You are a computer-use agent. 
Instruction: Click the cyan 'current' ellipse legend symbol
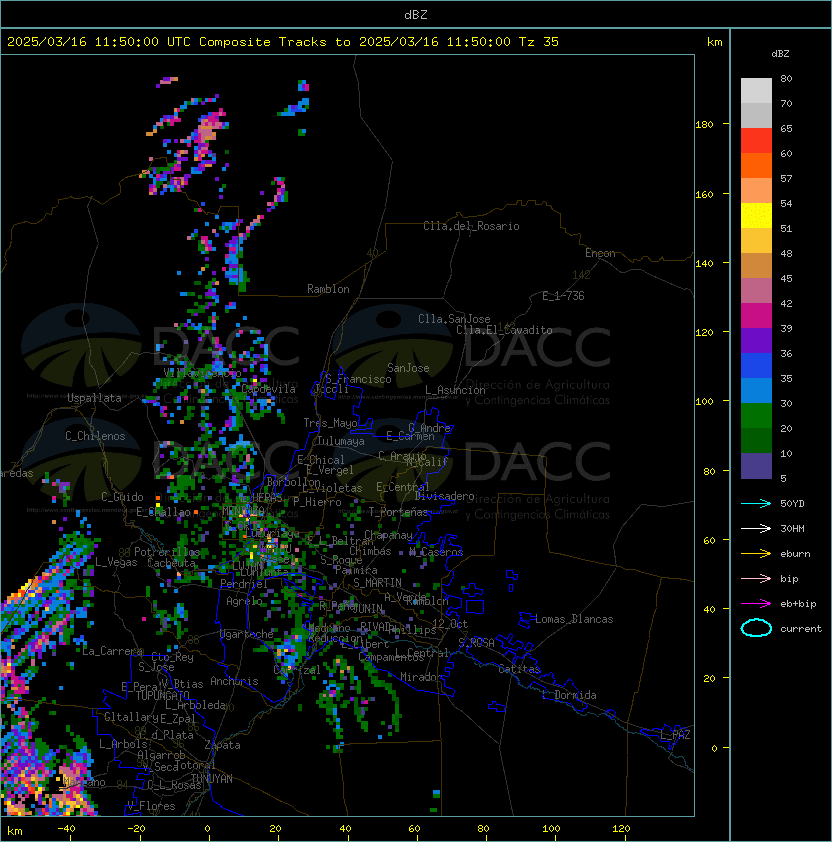tap(756, 628)
